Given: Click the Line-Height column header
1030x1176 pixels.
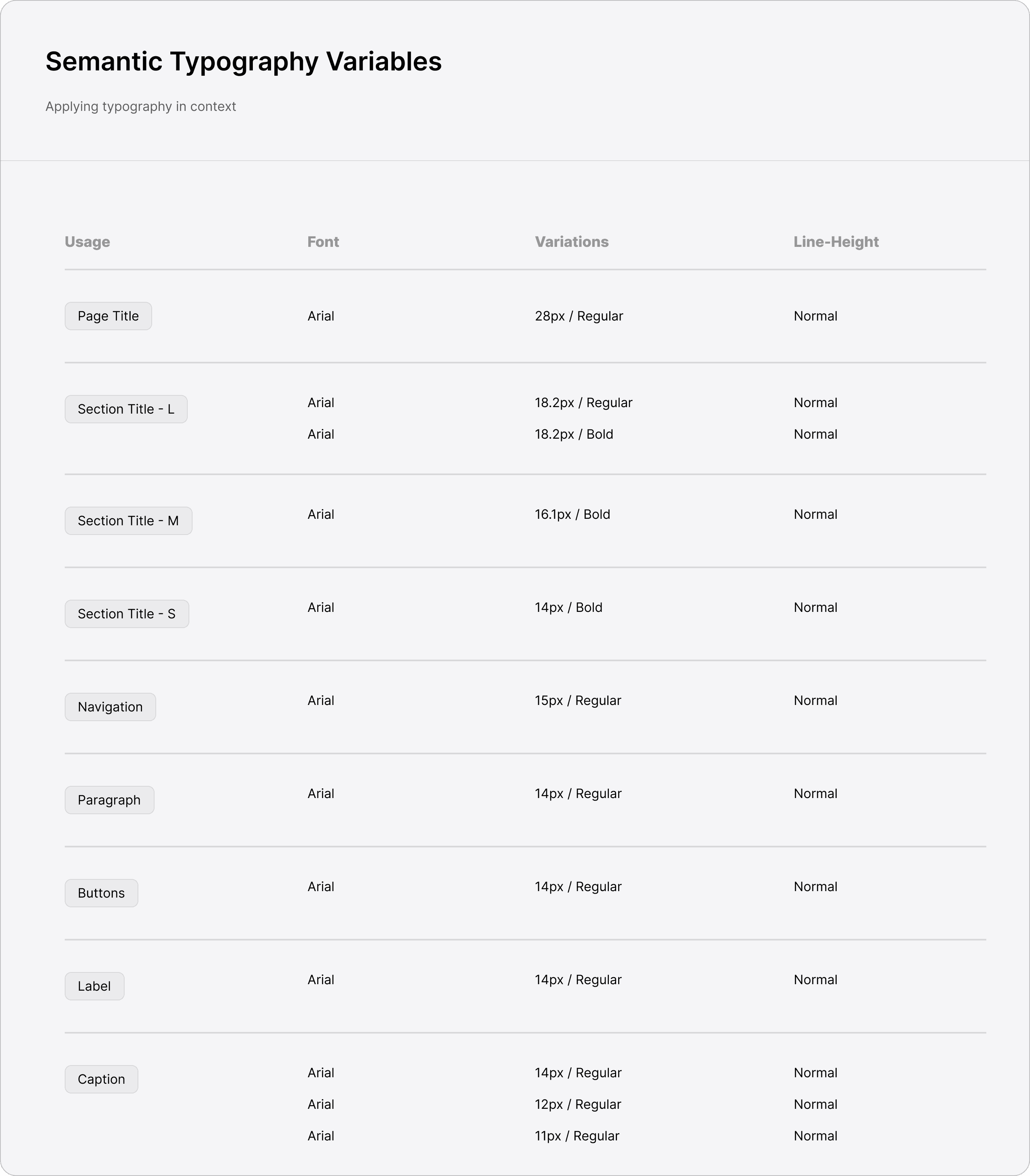Looking at the screenshot, I should 836,242.
